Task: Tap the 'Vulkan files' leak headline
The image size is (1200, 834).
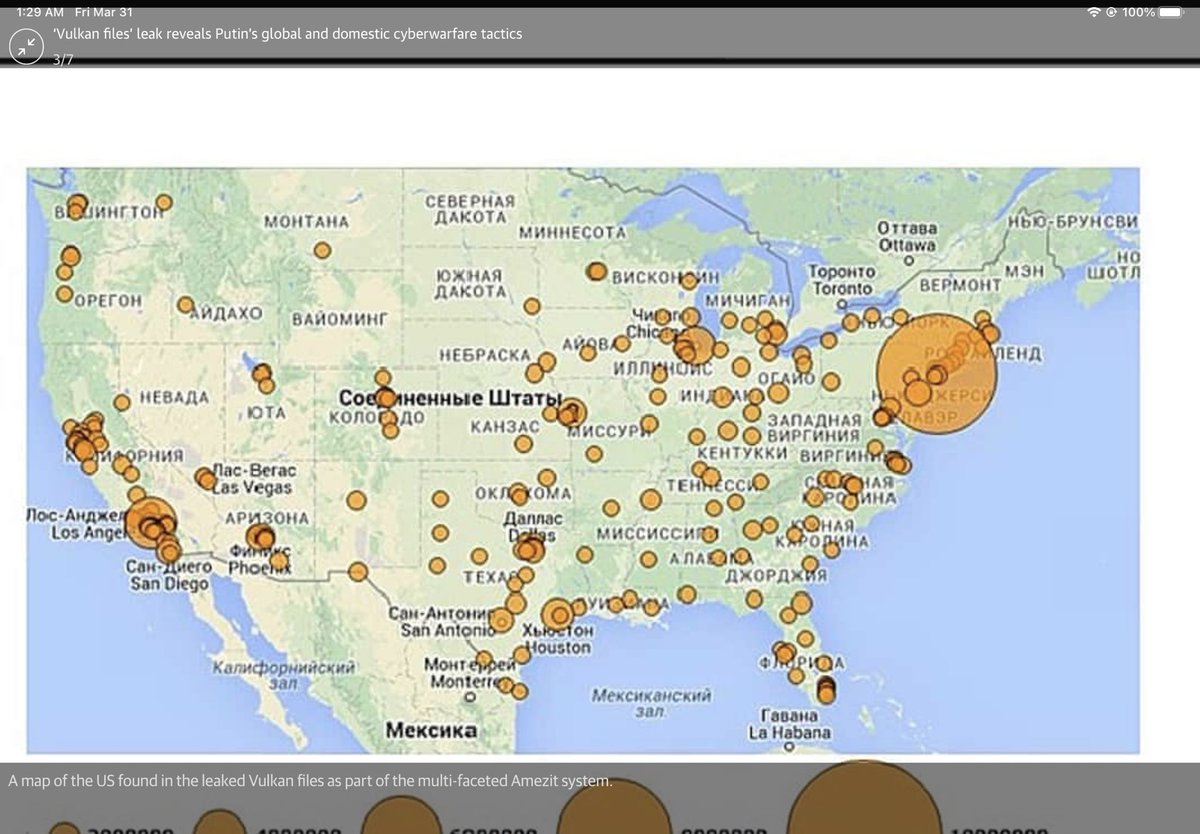Action: click(287, 34)
